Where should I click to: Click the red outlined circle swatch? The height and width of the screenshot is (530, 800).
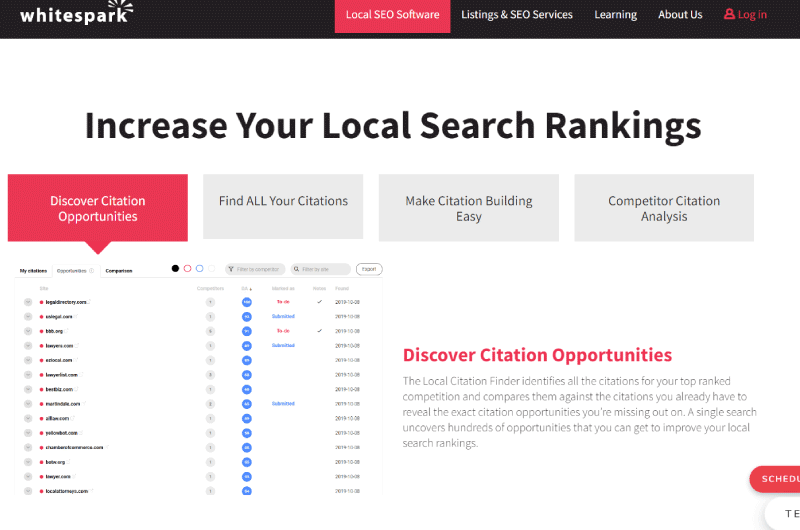pos(187,268)
